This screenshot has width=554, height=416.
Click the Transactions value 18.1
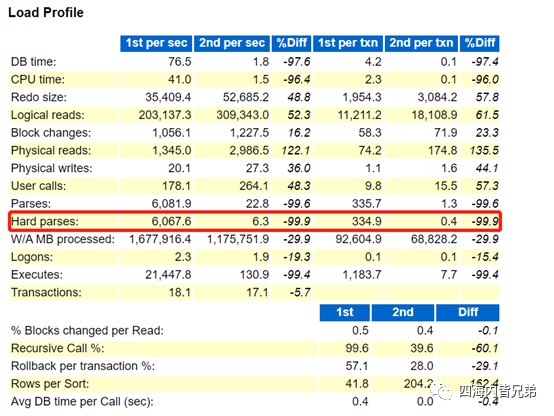pos(179,293)
